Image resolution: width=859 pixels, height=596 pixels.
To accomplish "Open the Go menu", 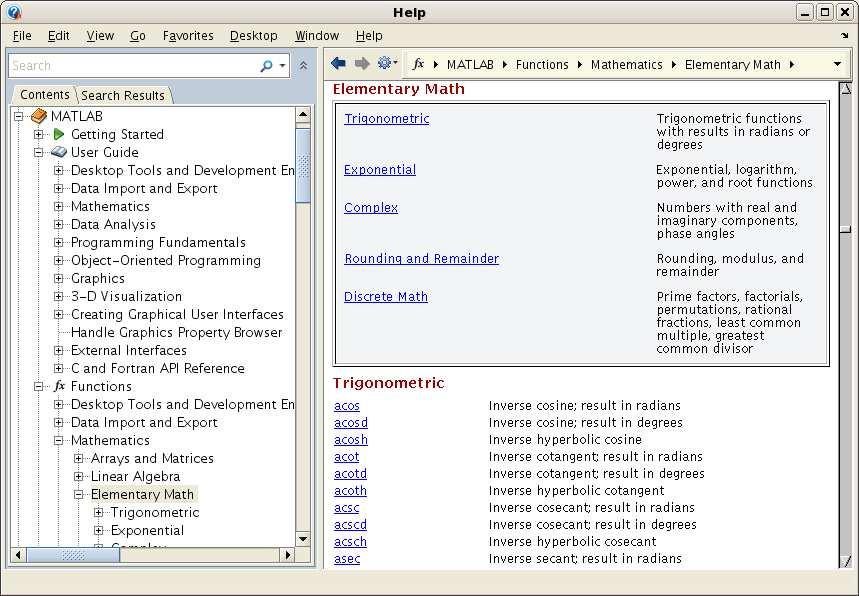I will coord(138,36).
